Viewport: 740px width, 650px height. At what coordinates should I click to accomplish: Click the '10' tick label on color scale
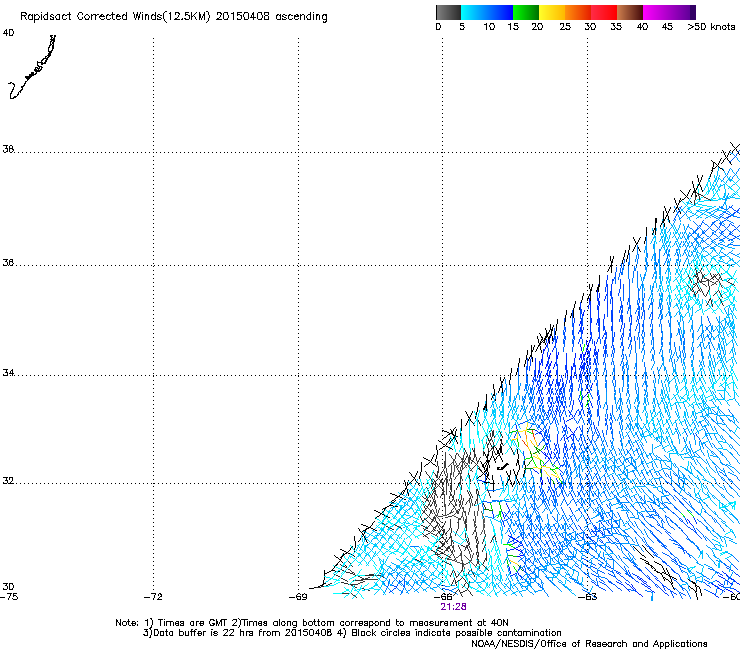[489, 27]
